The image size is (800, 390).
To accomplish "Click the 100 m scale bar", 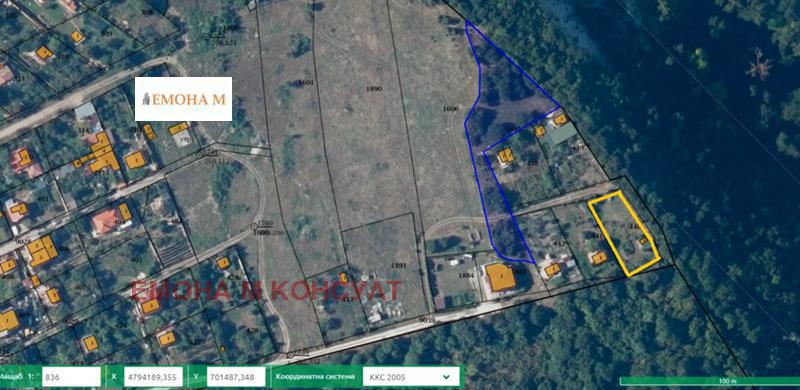I will click(x=710, y=381).
